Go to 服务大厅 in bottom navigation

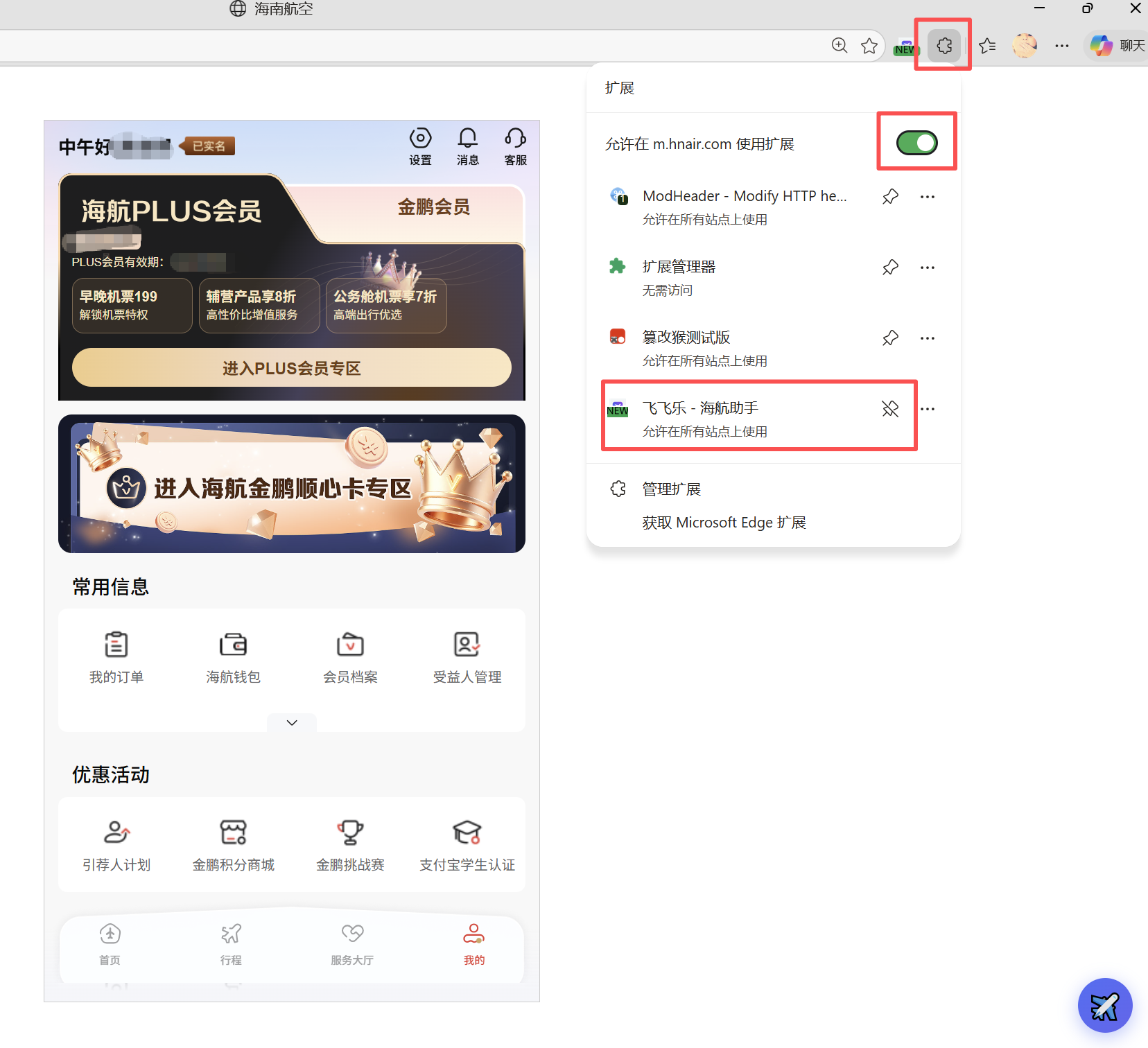[352, 944]
